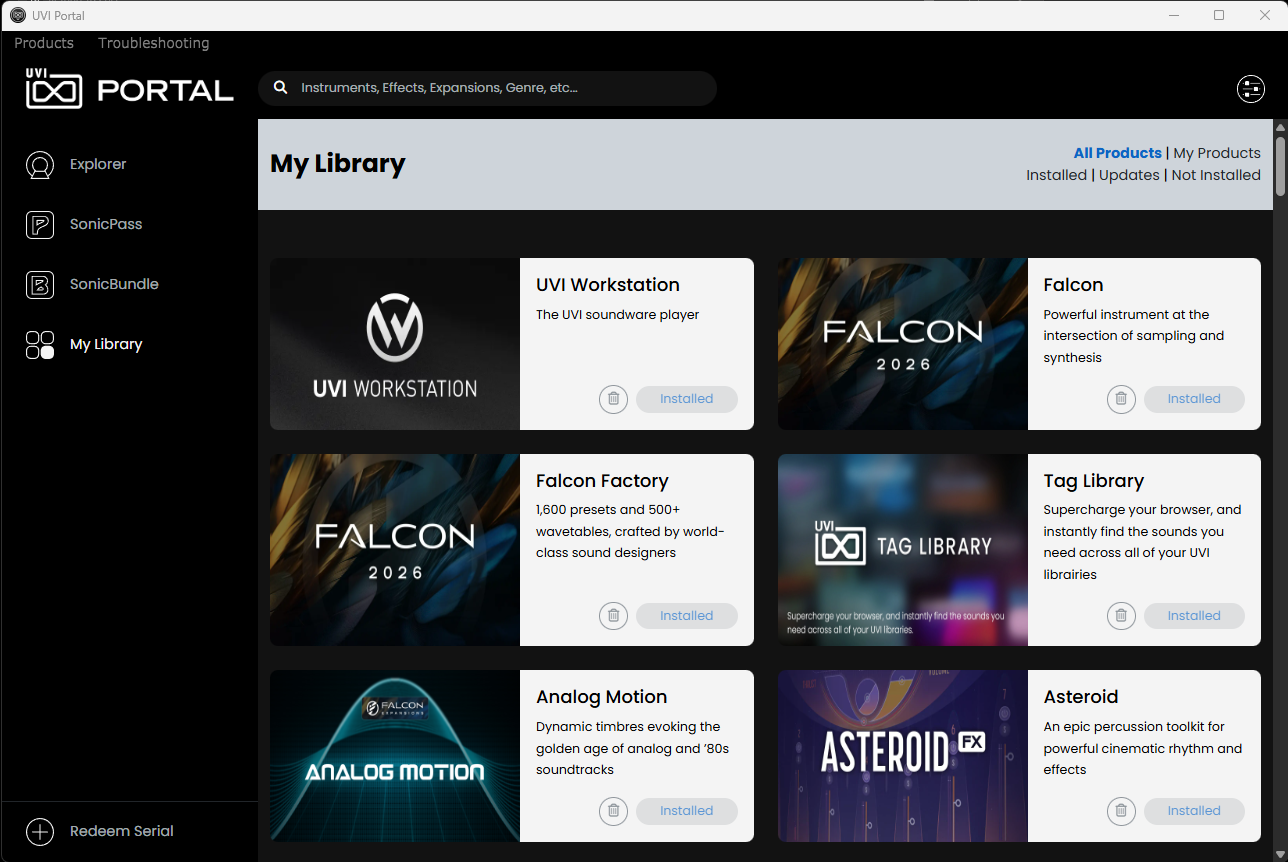Screen dimensions: 1288x862
Task: Filter the library by My Products
Action: click(x=1216, y=153)
